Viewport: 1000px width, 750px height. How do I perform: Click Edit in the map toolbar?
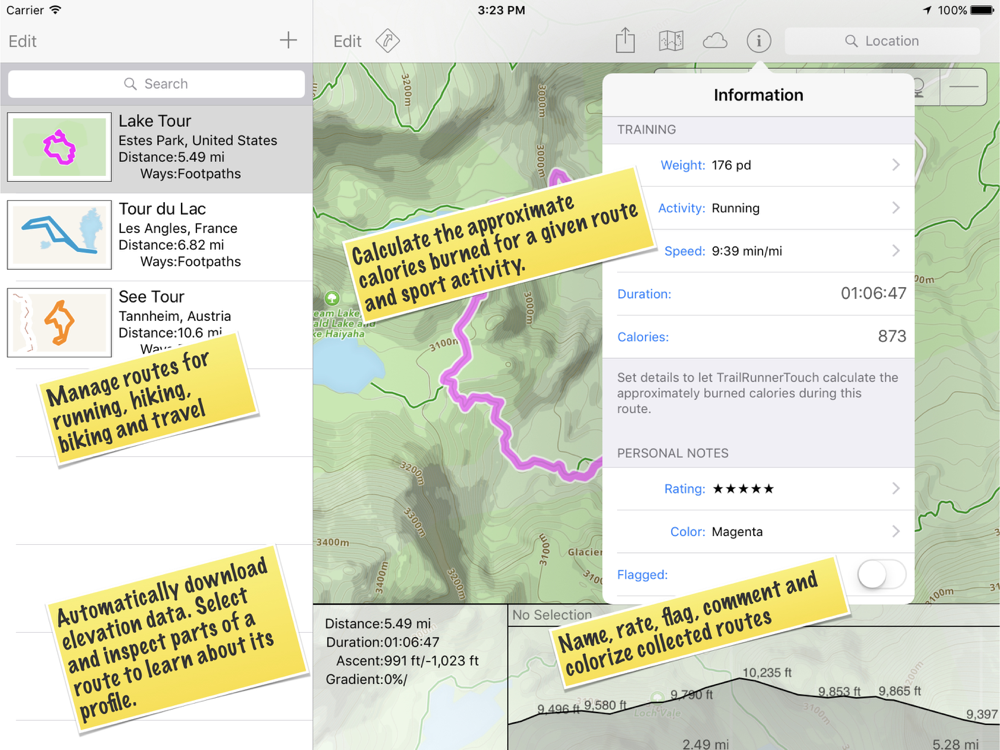tap(348, 41)
